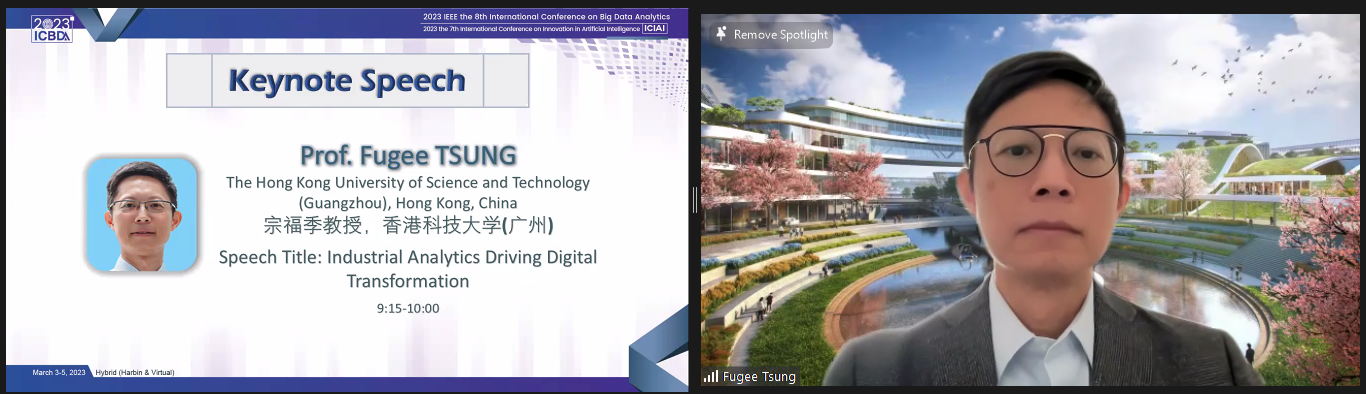Screen dimensions: 1366x394
Task: Click the Remove Spotlight pin icon
Action: (721, 34)
